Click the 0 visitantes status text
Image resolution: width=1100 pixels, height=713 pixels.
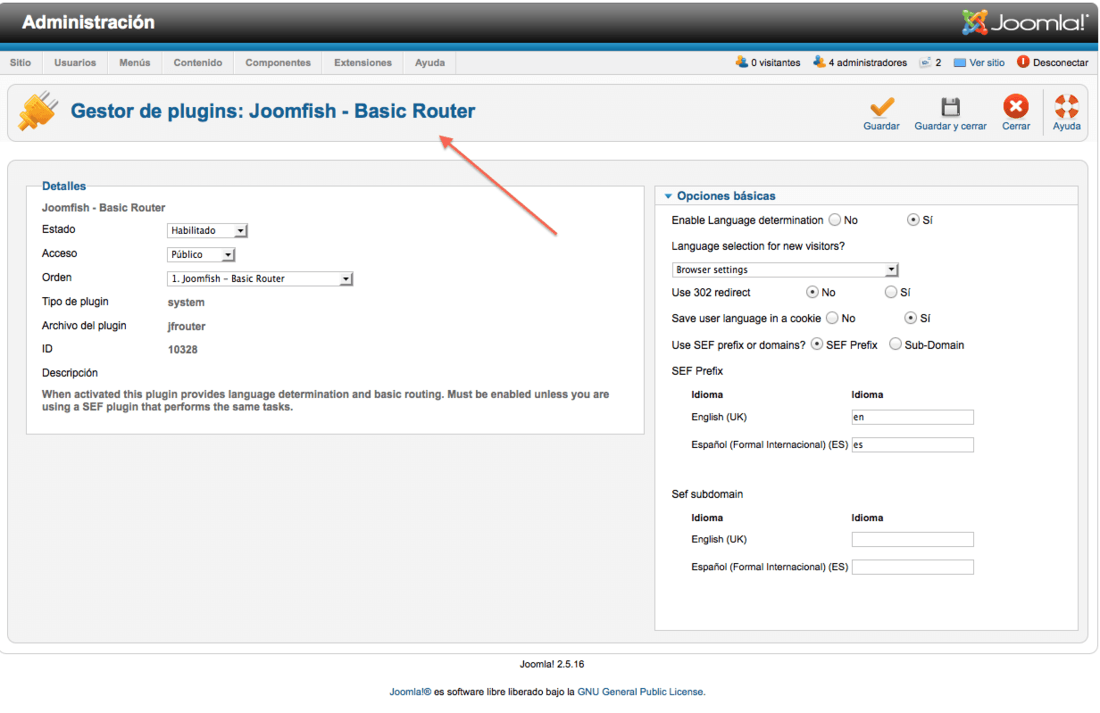[776, 62]
